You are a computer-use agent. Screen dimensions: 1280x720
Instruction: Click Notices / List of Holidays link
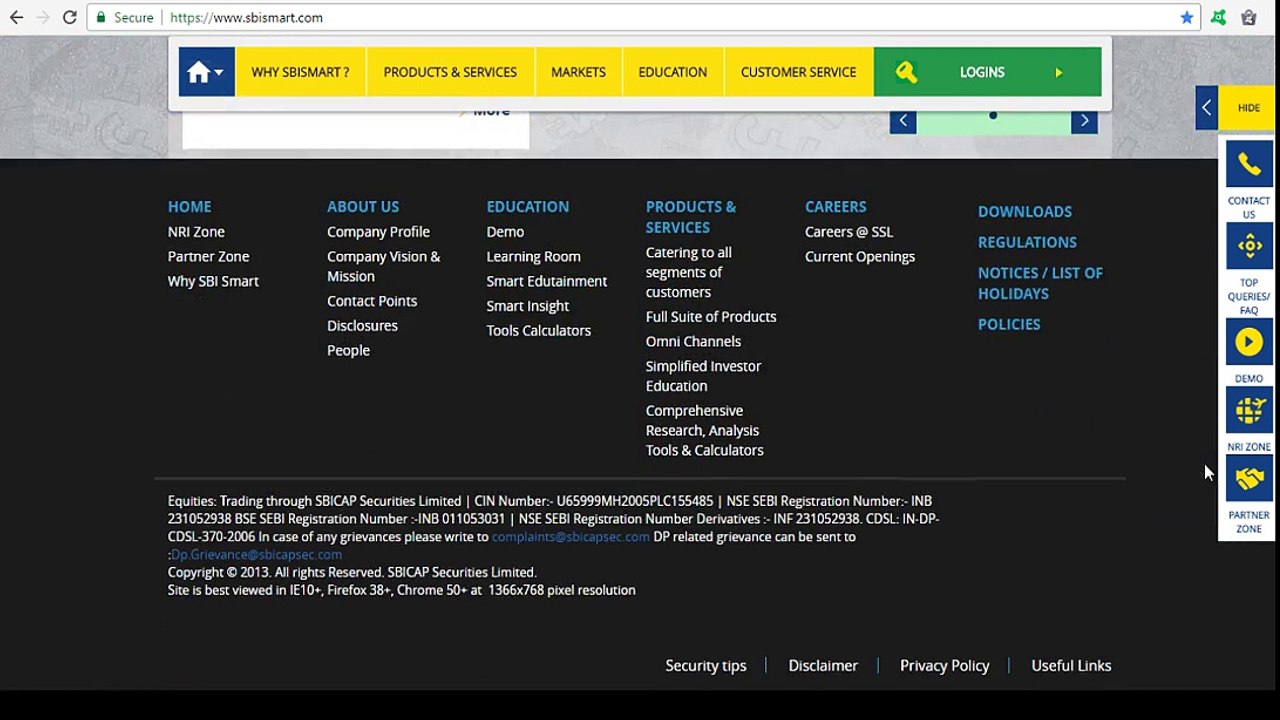pos(1040,283)
